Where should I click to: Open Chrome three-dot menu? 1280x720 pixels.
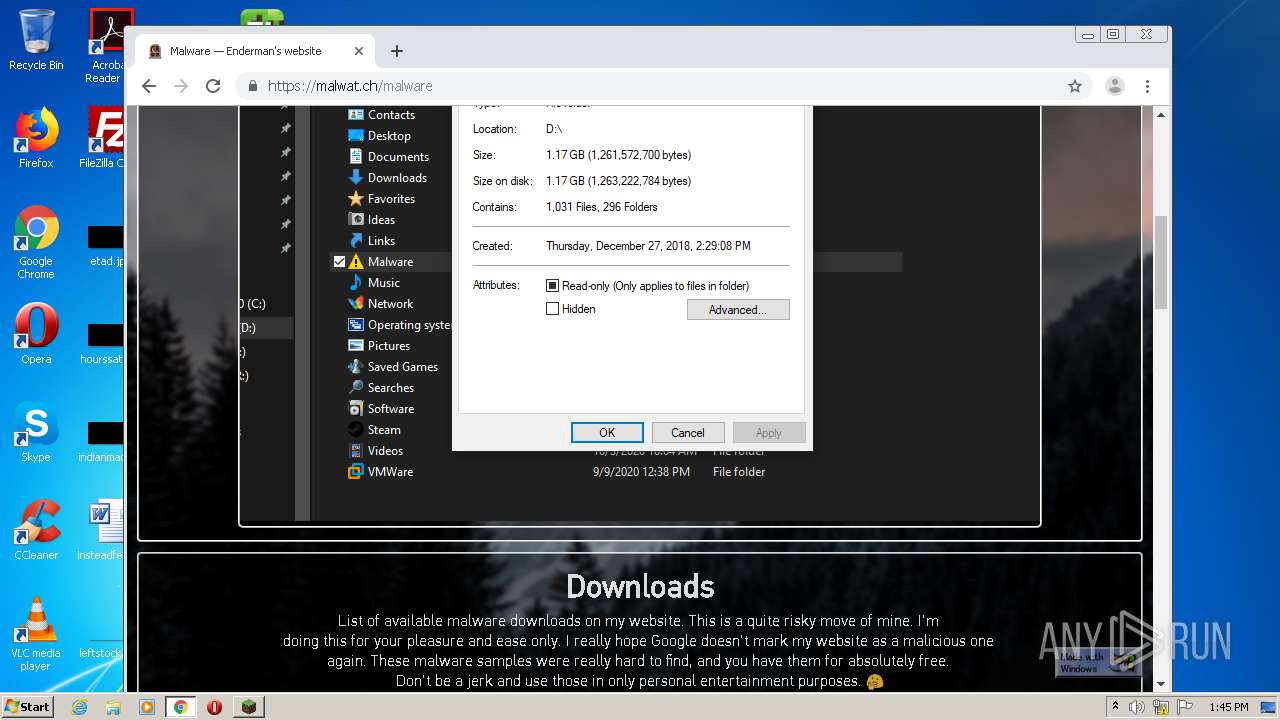[x=1148, y=86]
